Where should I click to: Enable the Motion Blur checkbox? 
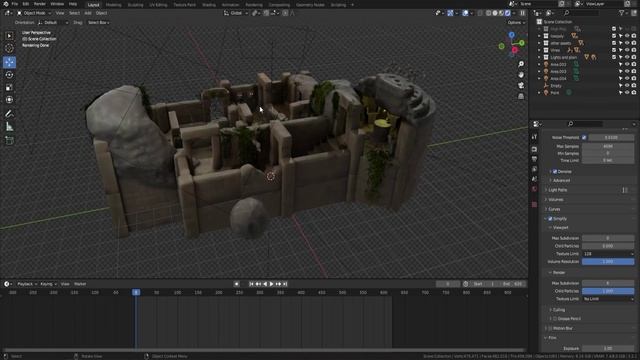click(550, 328)
